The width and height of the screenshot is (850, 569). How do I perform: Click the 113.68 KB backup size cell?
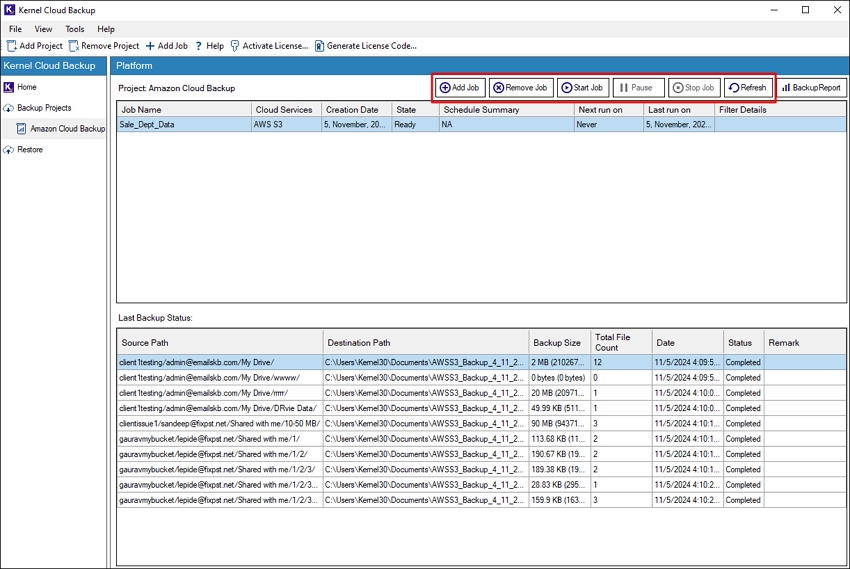(x=559, y=439)
